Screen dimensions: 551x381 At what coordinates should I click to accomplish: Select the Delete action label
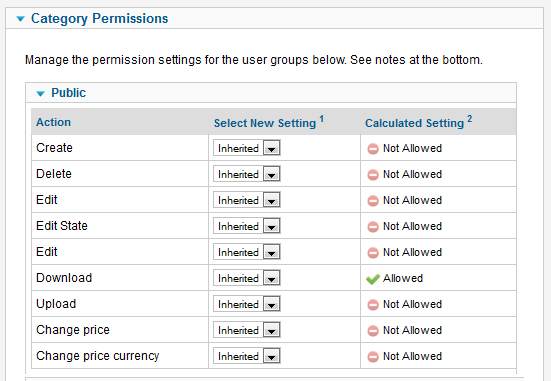coord(54,174)
